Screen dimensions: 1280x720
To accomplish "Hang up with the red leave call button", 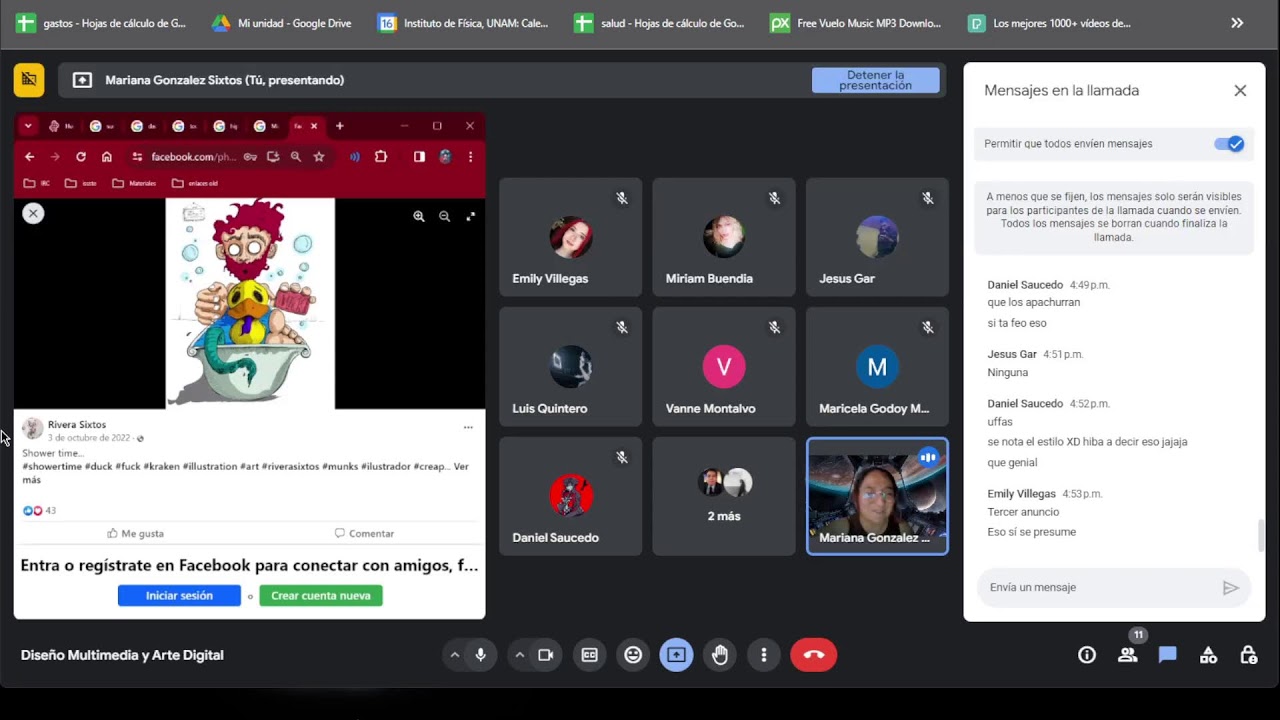I will [x=813, y=655].
